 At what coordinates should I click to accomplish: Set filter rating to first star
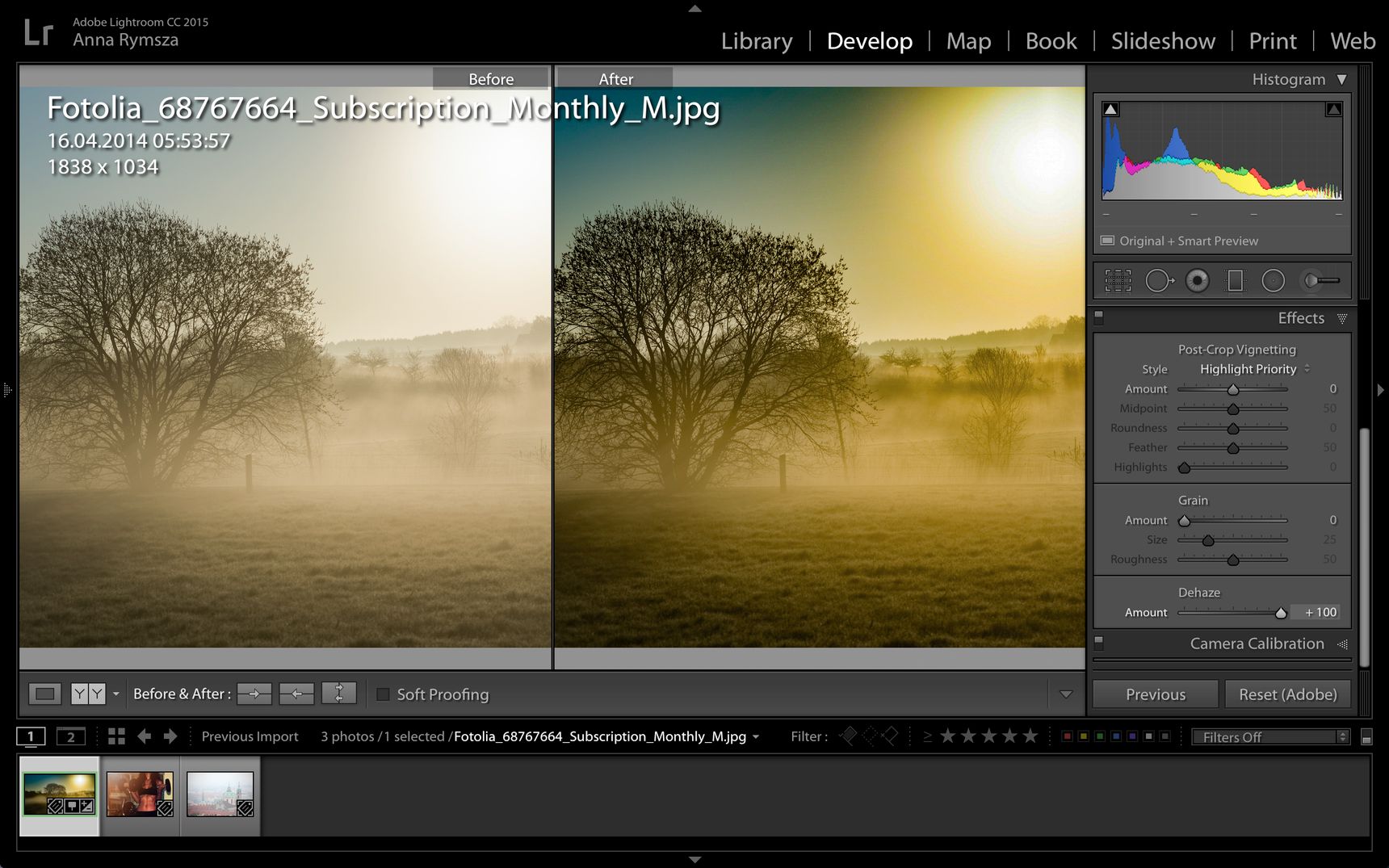947,736
